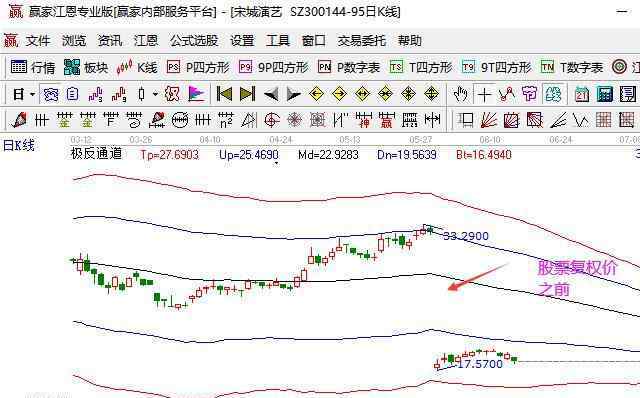Toggle the 线 line display icon

(553, 95)
